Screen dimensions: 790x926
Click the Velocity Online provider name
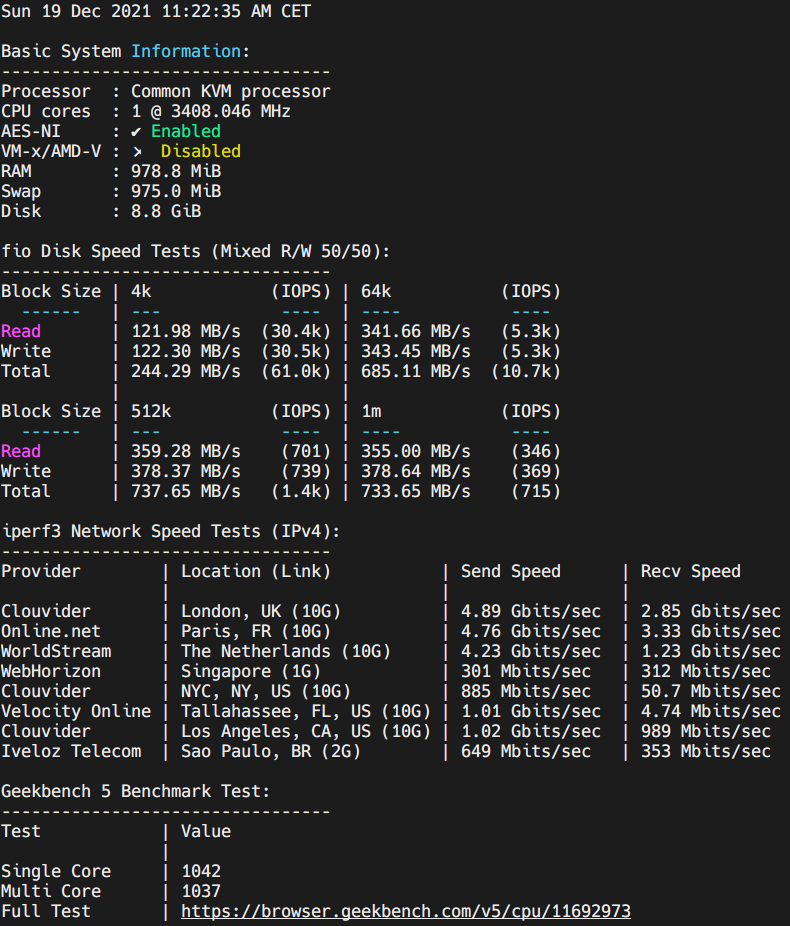[75, 711]
